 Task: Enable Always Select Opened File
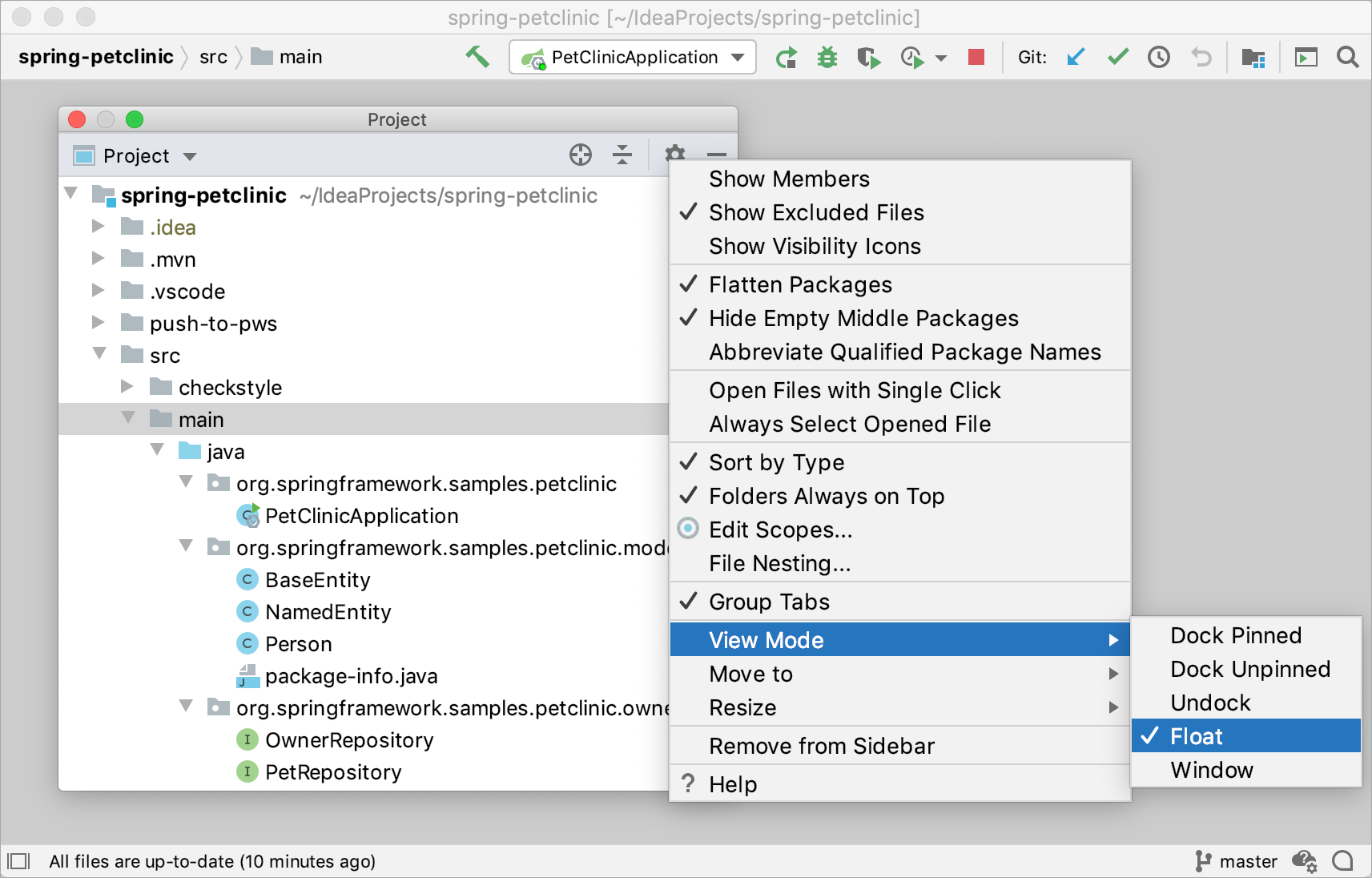coord(900,424)
